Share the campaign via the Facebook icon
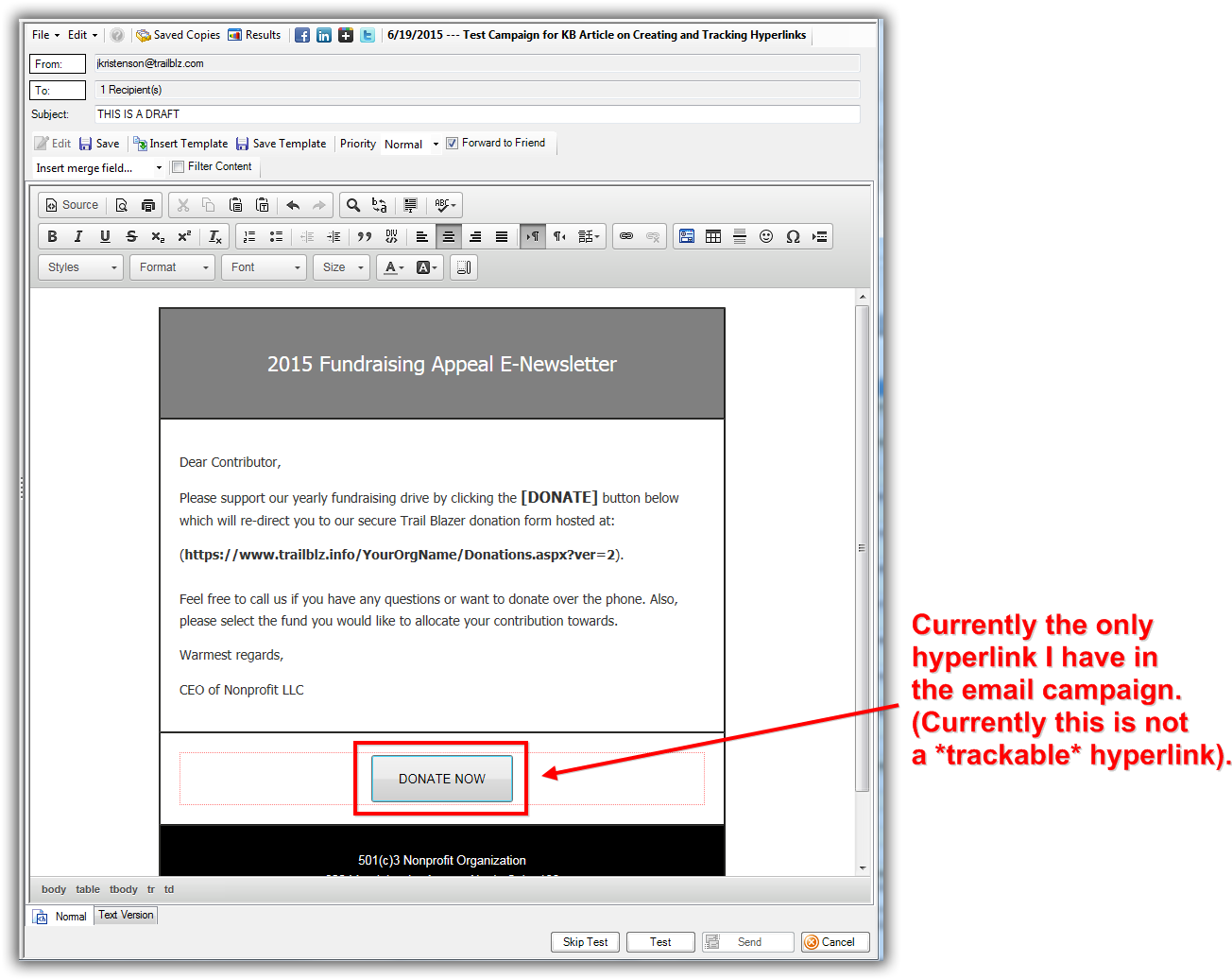Viewport: 1232px width, 979px height. pyautogui.click(x=302, y=35)
